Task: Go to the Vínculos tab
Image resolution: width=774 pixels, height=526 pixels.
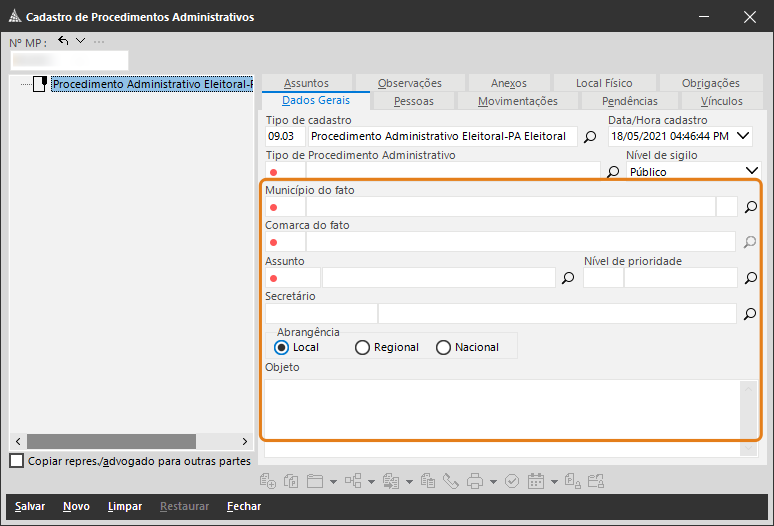Action: pos(722,101)
